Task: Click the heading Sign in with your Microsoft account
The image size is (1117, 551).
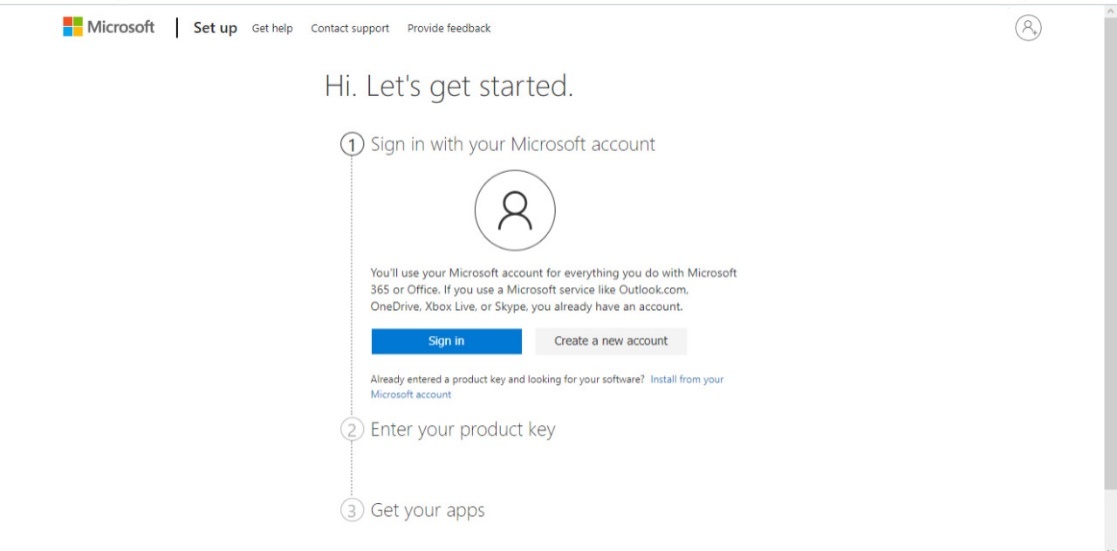Action: tap(513, 144)
